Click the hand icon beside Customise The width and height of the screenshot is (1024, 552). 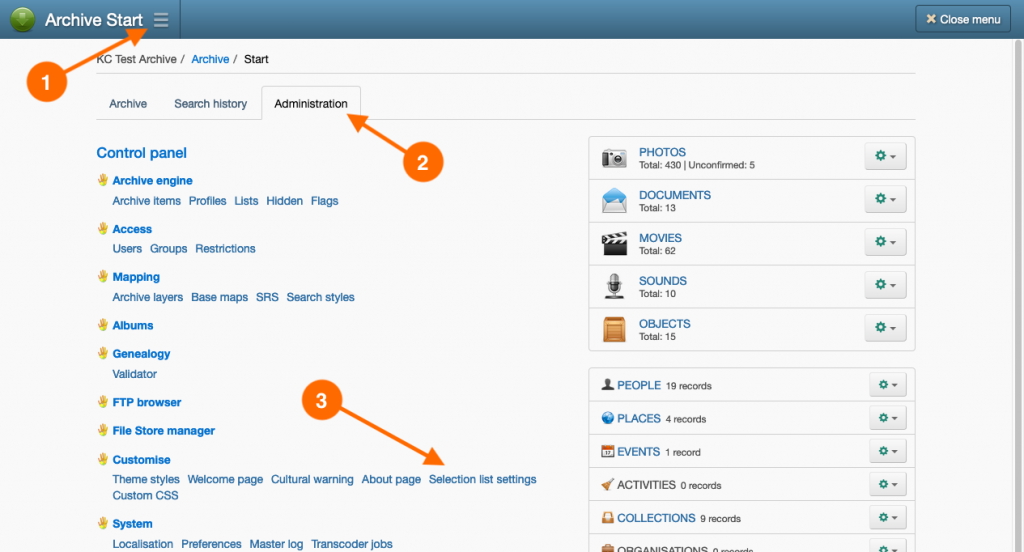tap(103, 459)
